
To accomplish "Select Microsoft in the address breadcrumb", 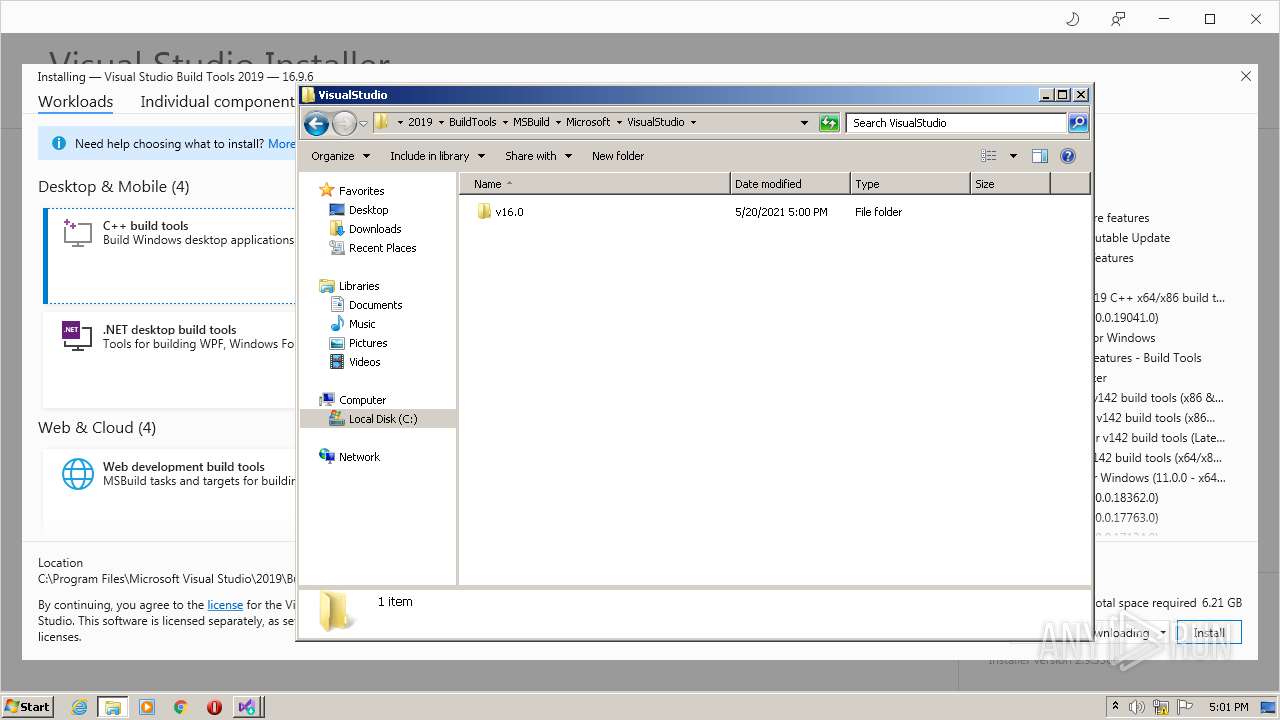I will (588, 122).
